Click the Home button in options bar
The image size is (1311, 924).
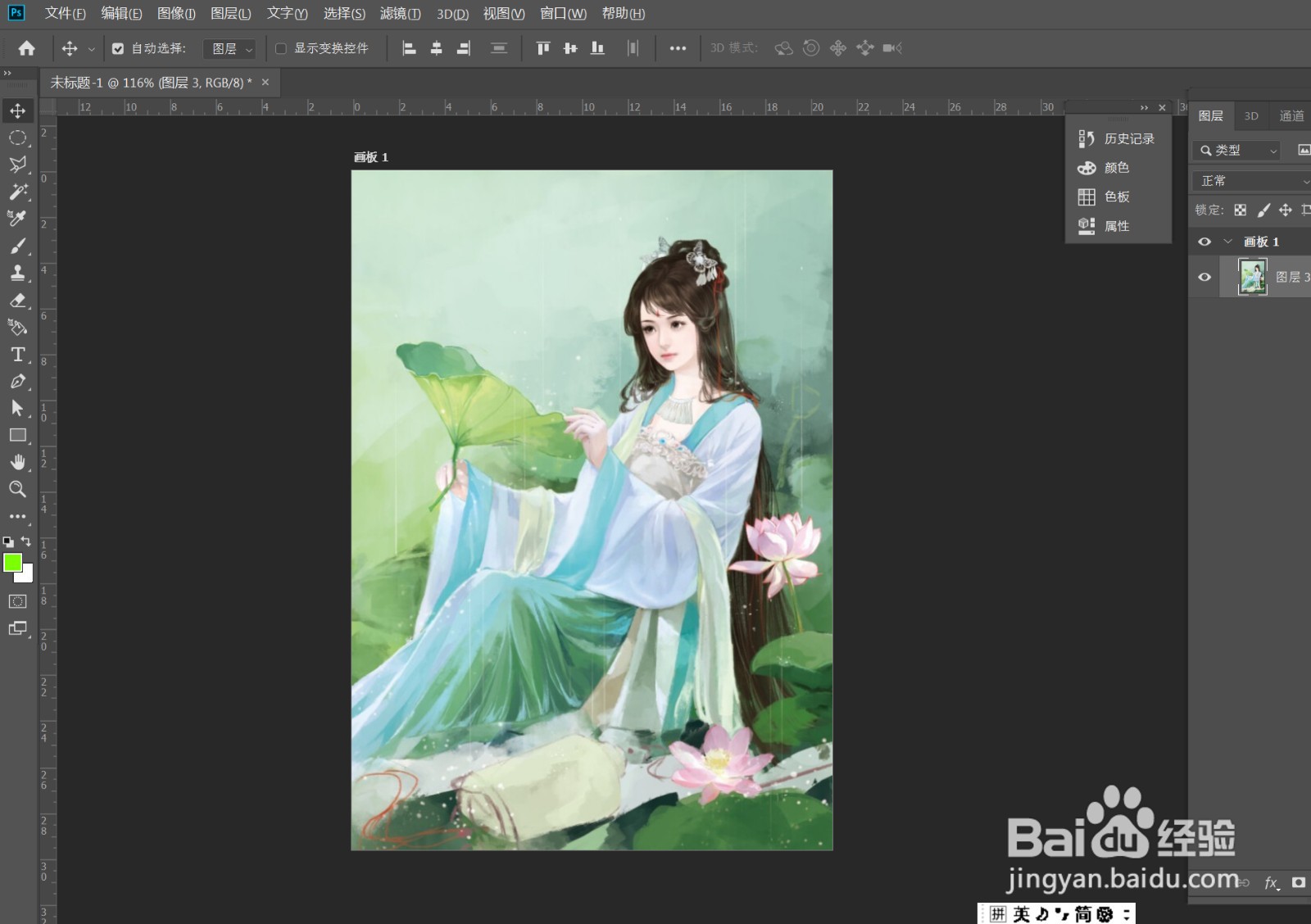(x=26, y=48)
